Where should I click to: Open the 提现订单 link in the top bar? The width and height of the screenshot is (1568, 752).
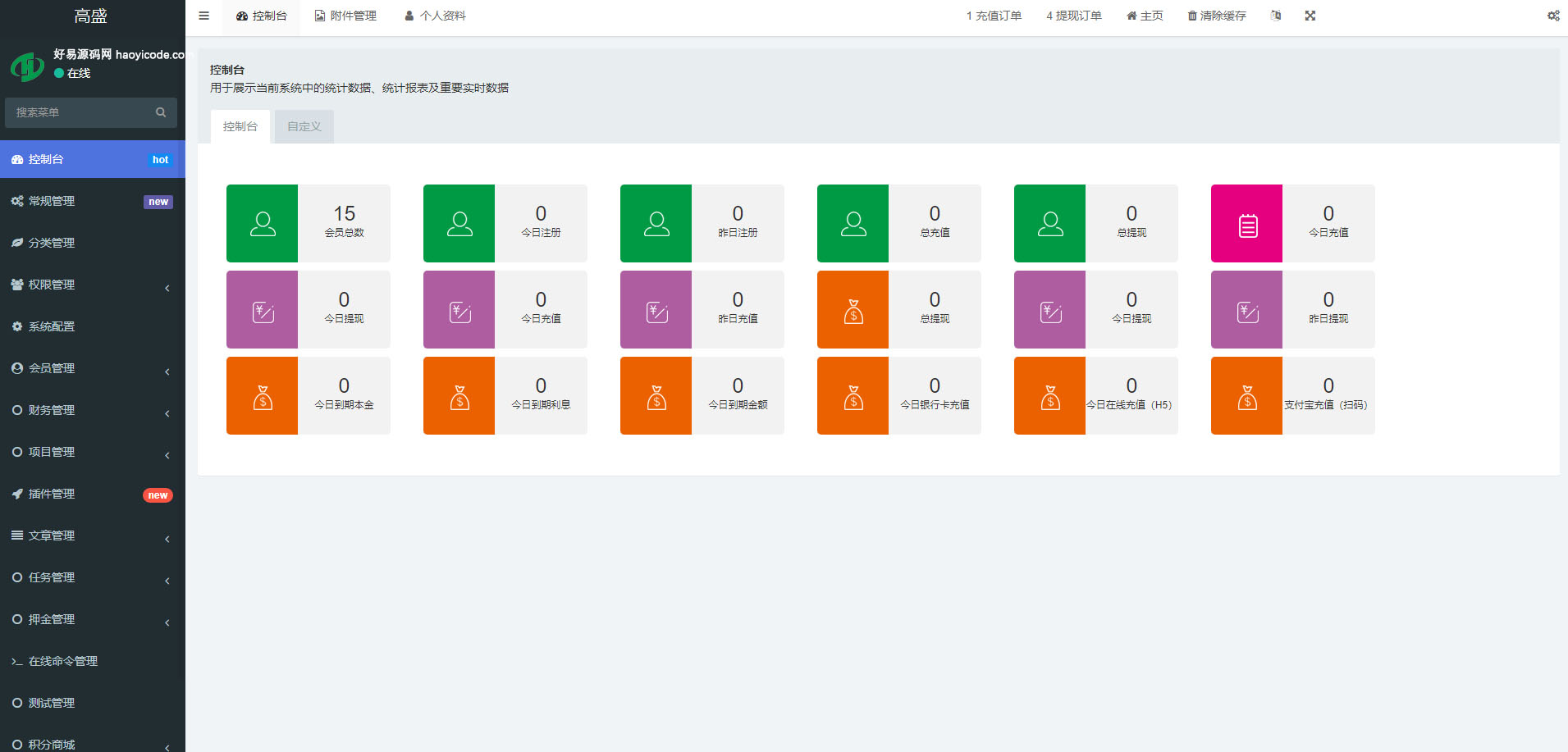[1074, 16]
